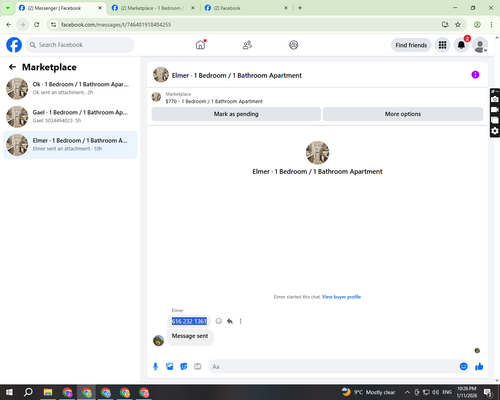Open a new browser tab

click(300, 8)
